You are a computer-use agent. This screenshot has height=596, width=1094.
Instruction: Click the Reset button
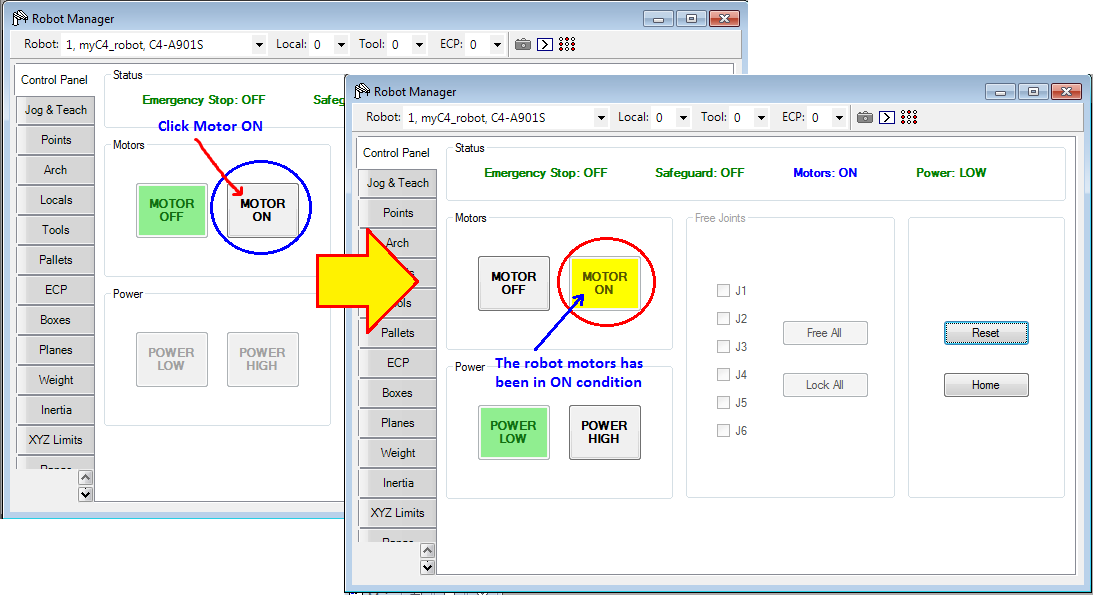986,334
